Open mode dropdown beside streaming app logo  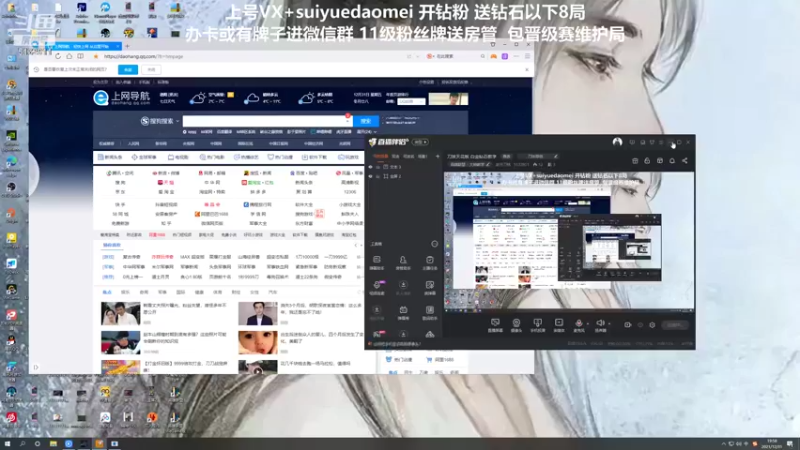[x=420, y=142]
